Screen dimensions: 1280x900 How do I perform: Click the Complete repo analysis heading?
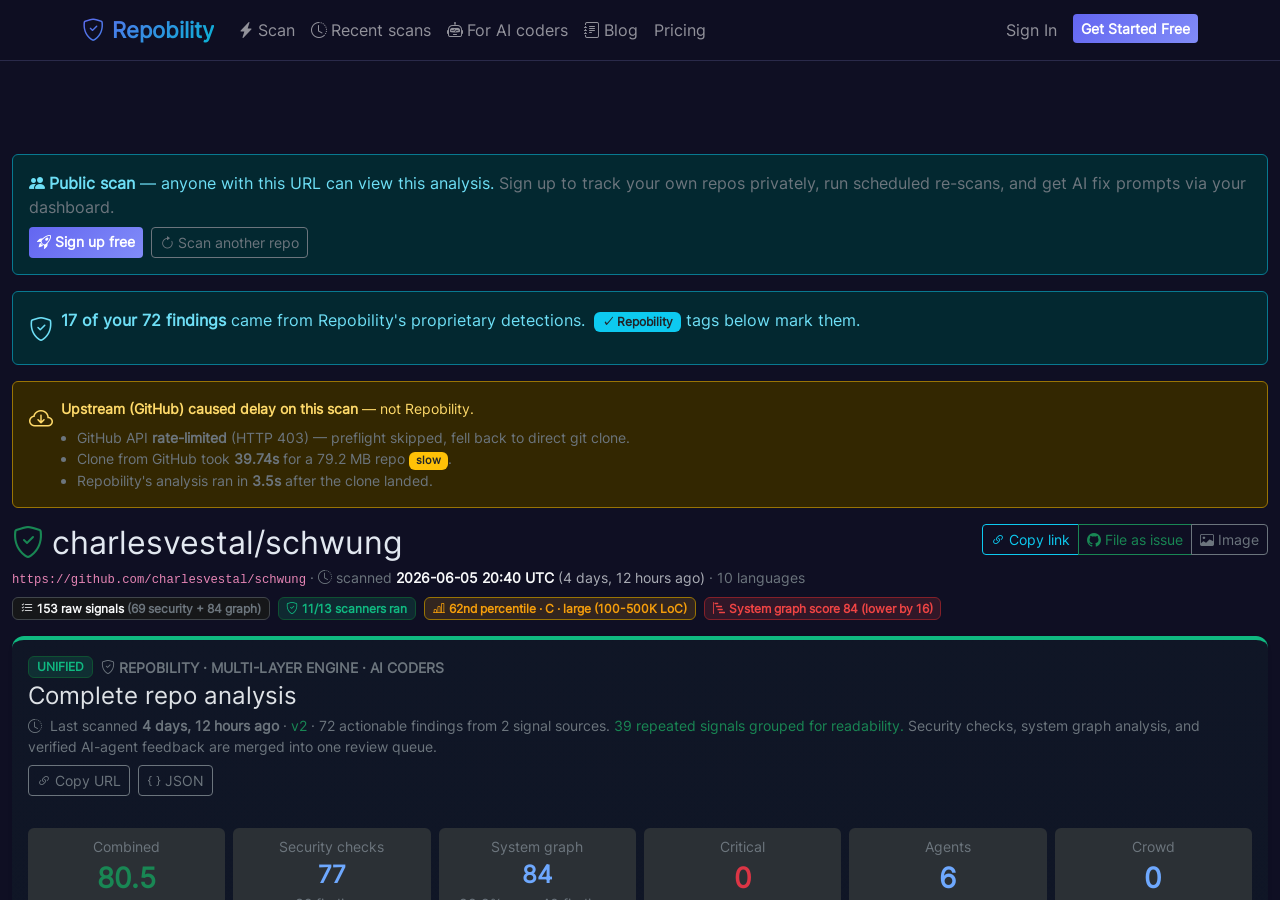[162, 695]
